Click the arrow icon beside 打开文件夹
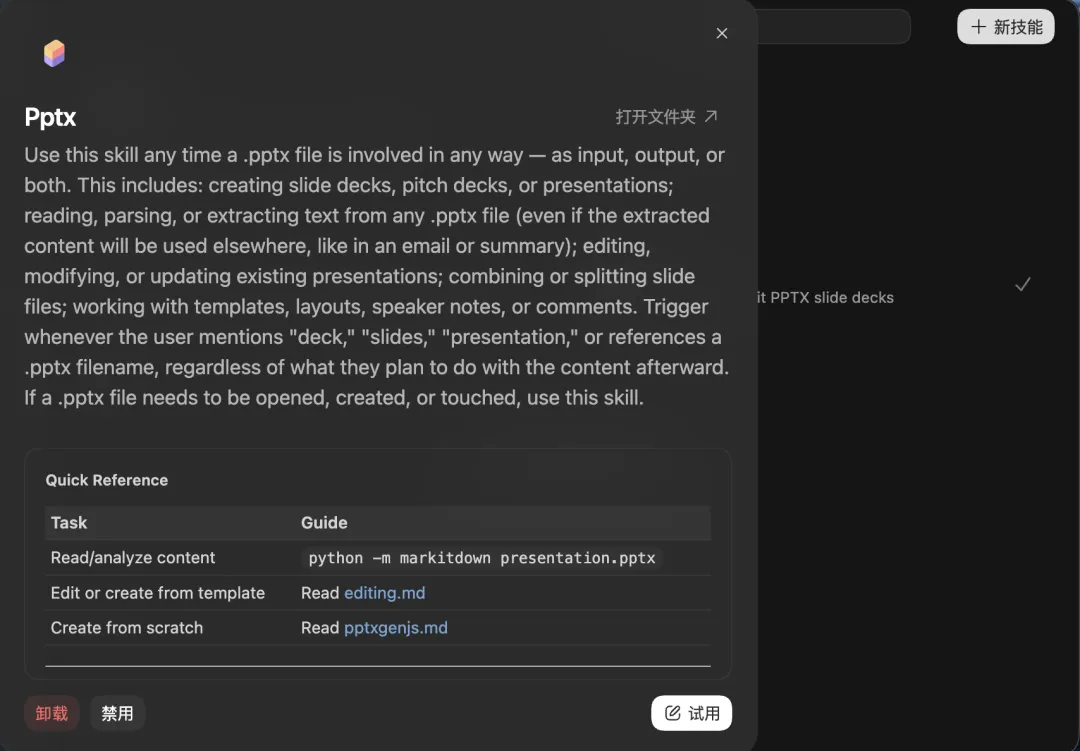1080x751 pixels. 711,116
